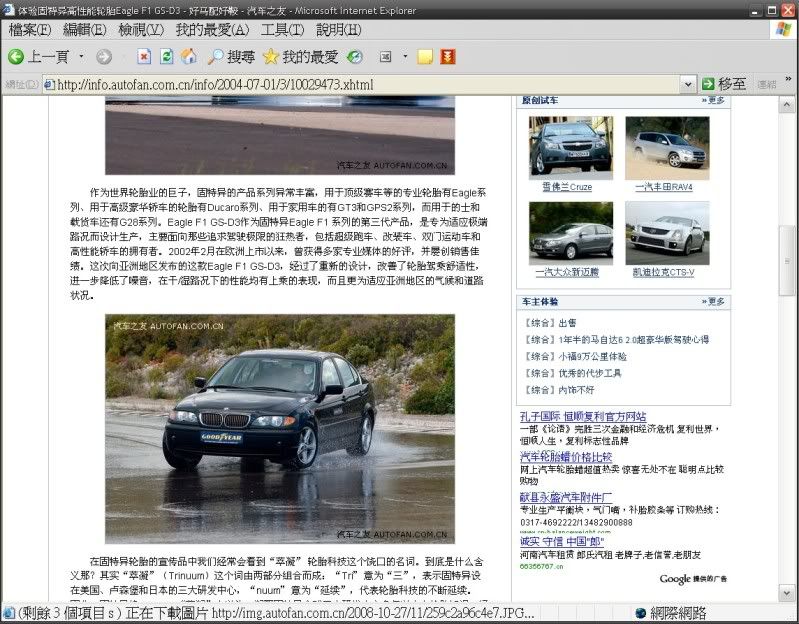Open the 編輯(E) menu
The image size is (799, 624).
point(85,30)
